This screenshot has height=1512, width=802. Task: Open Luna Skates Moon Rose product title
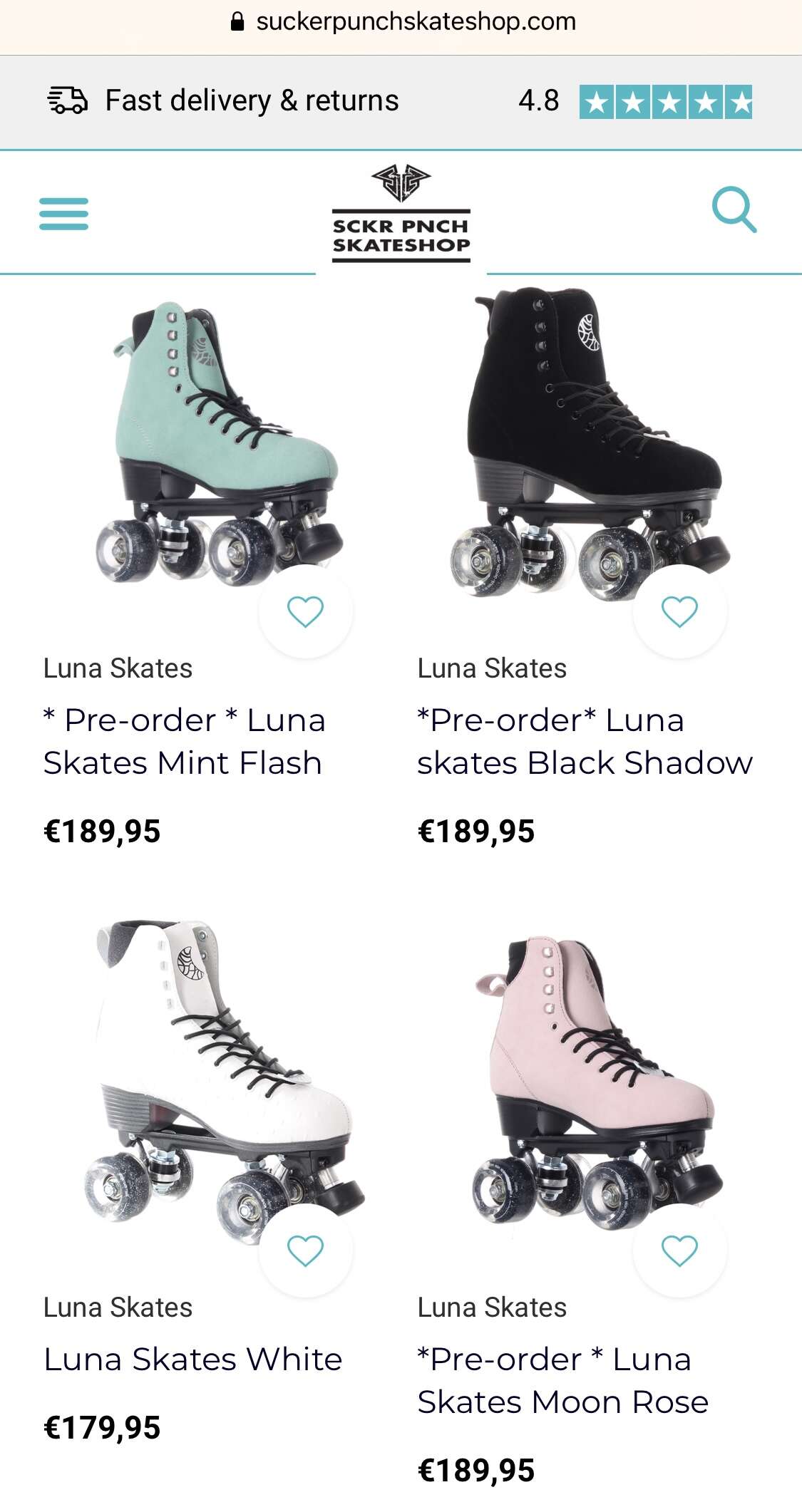coord(563,1380)
